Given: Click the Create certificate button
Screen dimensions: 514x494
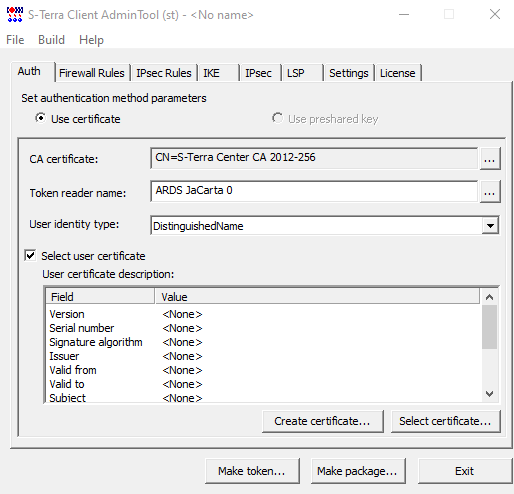Looking at the screenshot, I should (322, 421).
